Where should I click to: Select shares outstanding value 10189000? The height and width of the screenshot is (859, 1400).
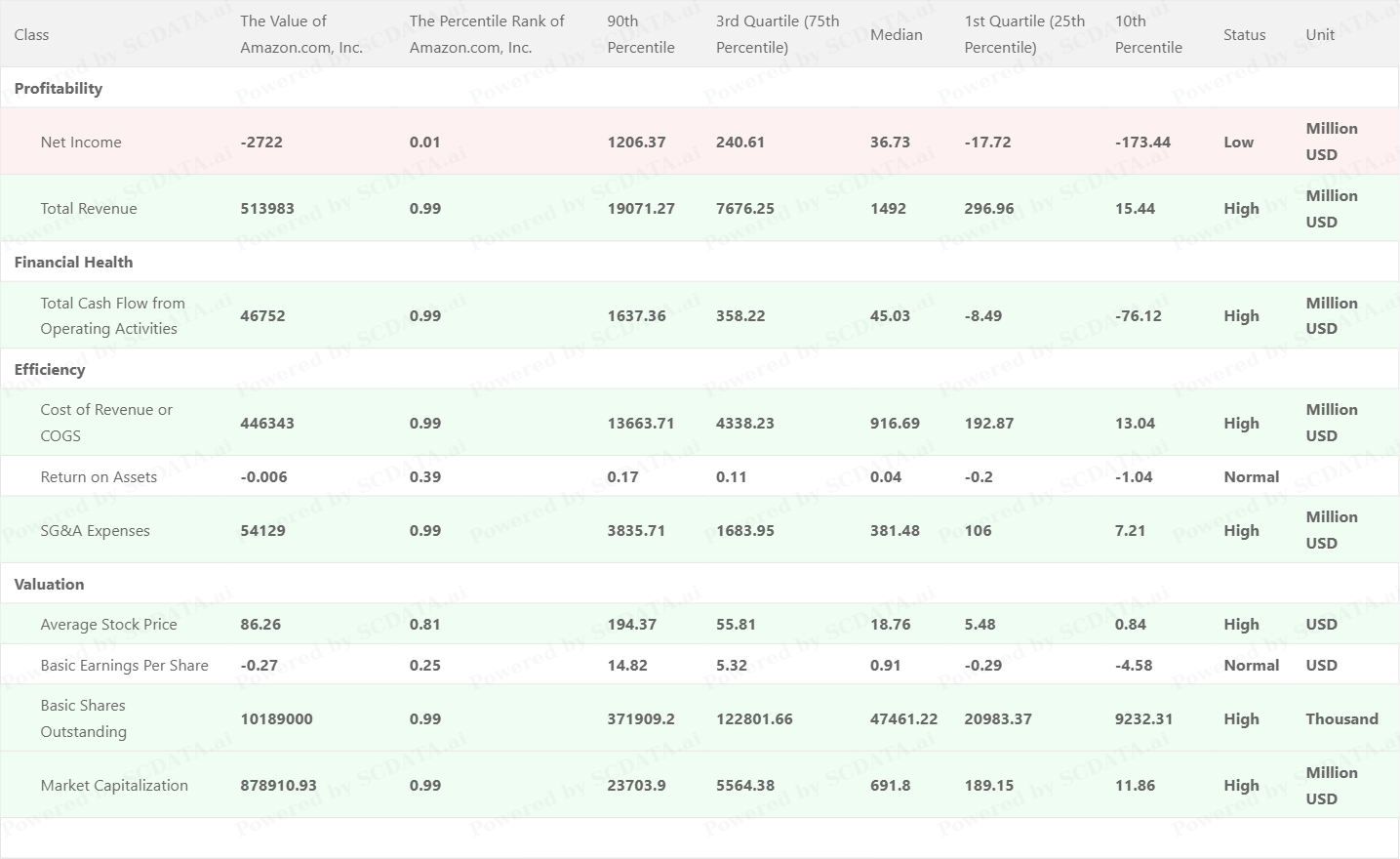pyautogui.click(x=276, y=718)
